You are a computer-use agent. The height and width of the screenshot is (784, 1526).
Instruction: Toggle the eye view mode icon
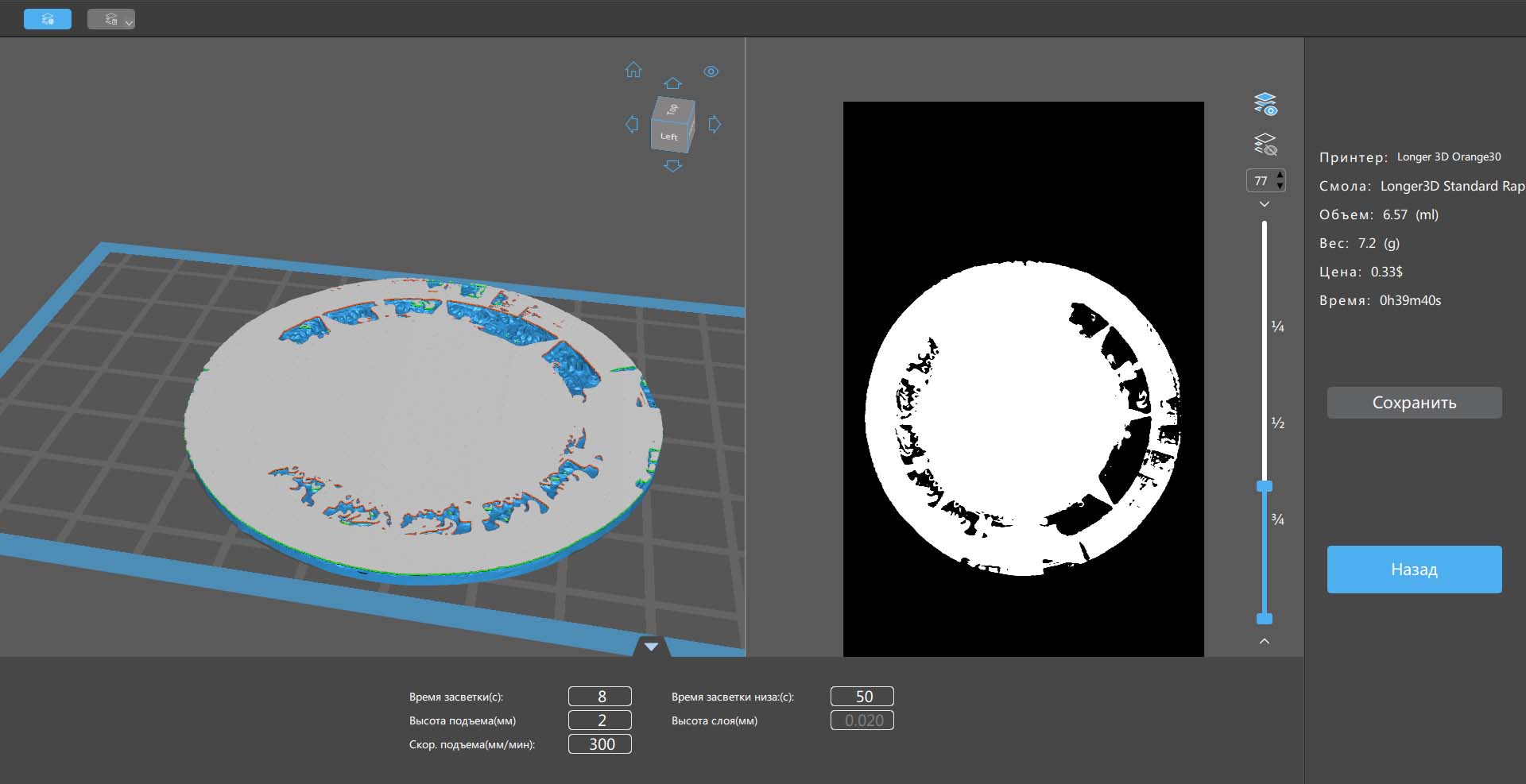[711, 71]
